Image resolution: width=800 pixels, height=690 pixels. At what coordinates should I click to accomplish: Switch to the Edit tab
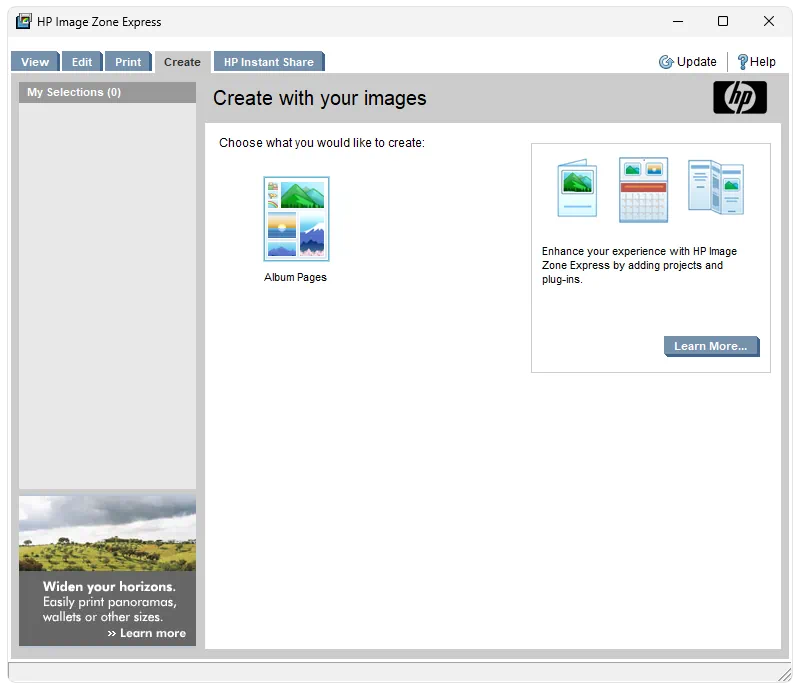pos(82,62)
